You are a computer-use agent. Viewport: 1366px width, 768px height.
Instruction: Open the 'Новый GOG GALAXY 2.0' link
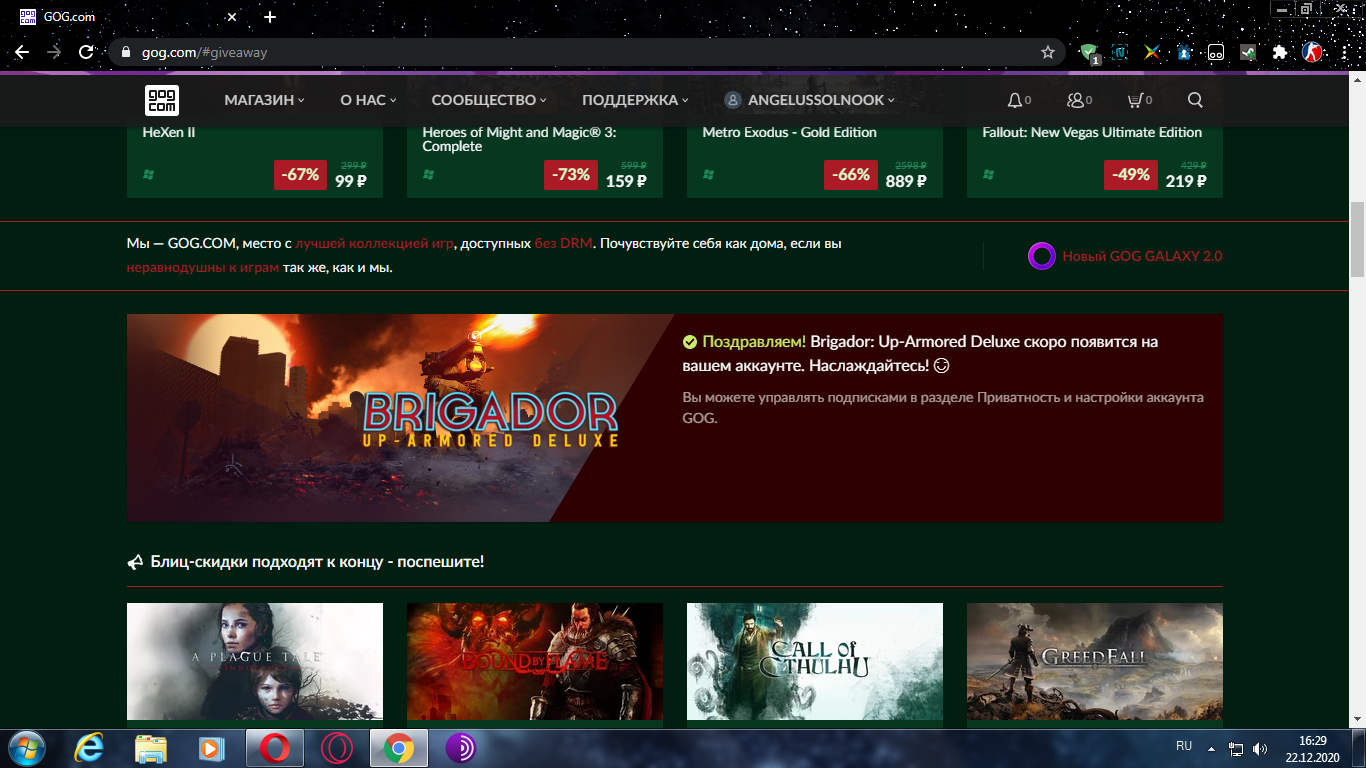coord(1142,256)
